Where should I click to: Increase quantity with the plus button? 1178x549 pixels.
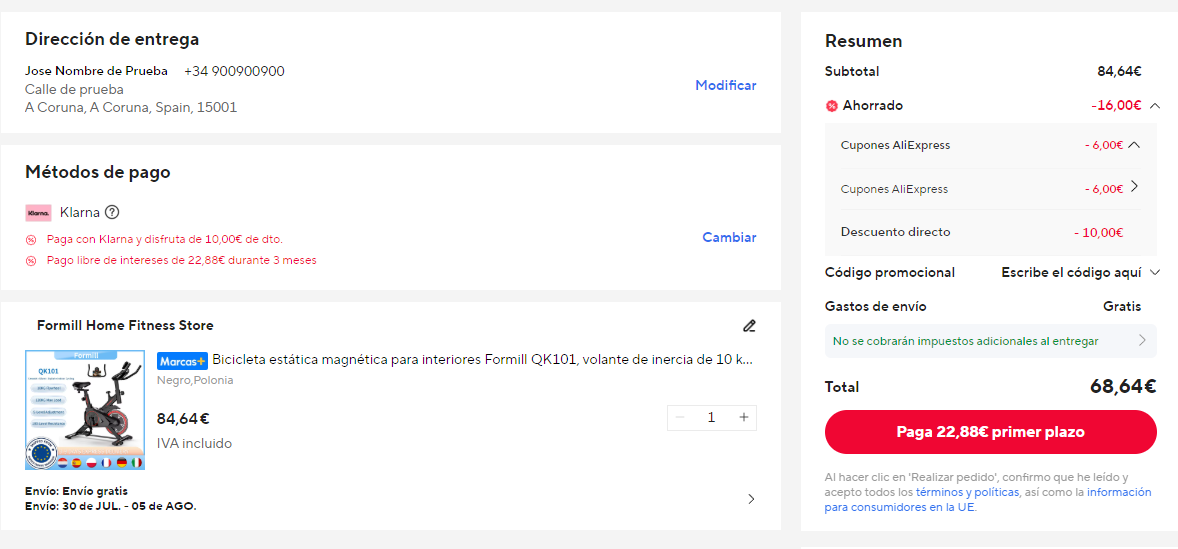click(744, 418)
